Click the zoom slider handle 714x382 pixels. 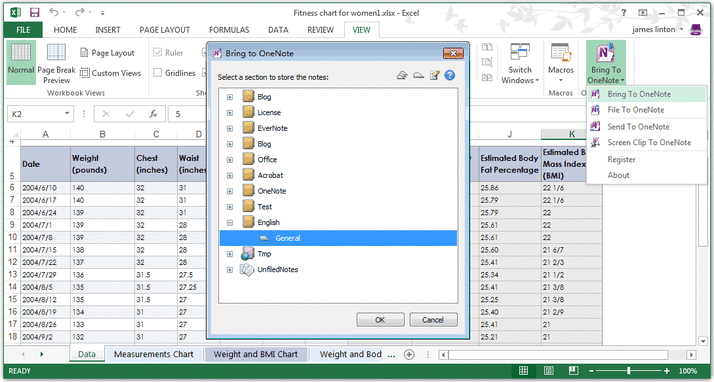(x=629, y=371)
